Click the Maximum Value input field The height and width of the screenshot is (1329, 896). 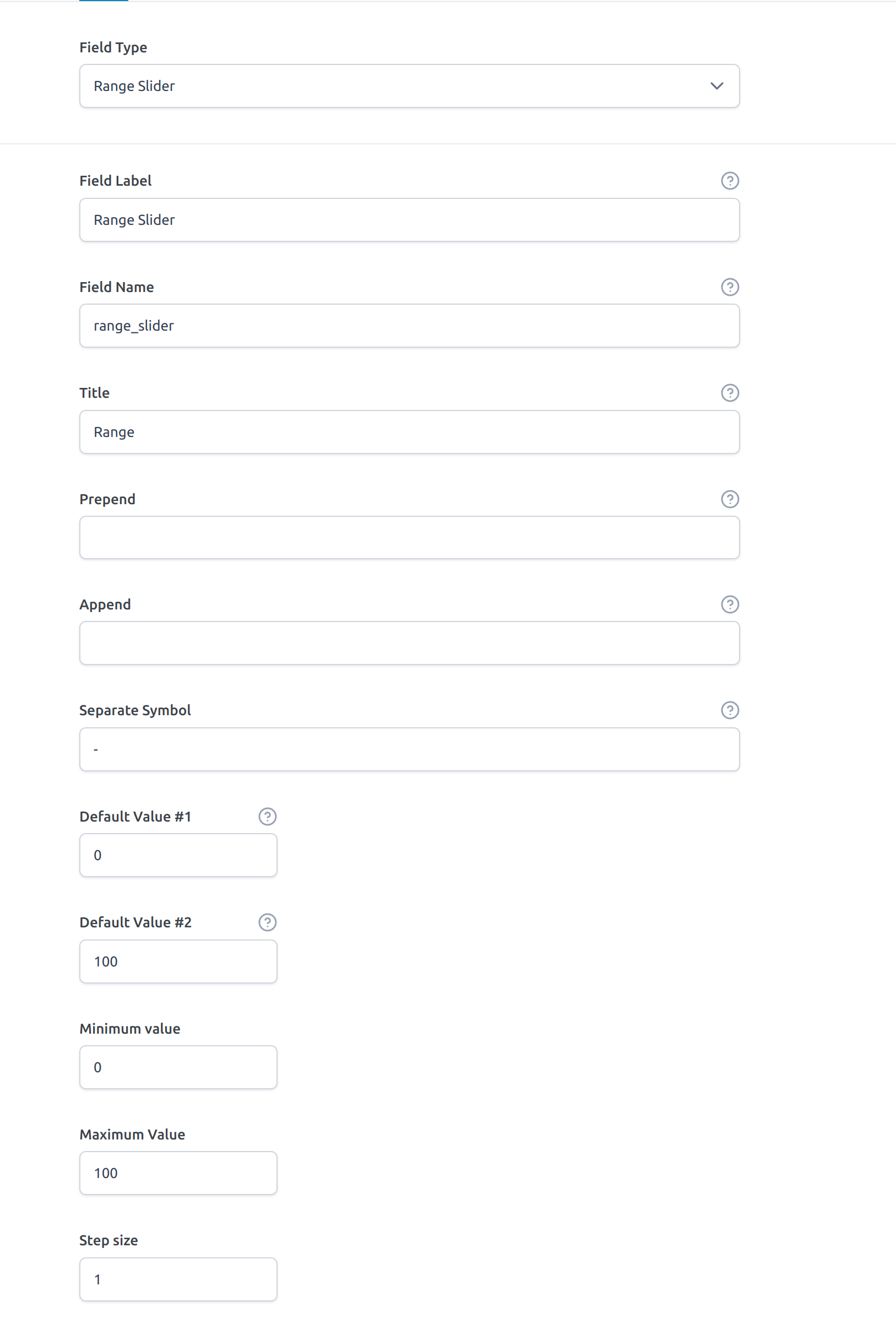point(178,1173)
